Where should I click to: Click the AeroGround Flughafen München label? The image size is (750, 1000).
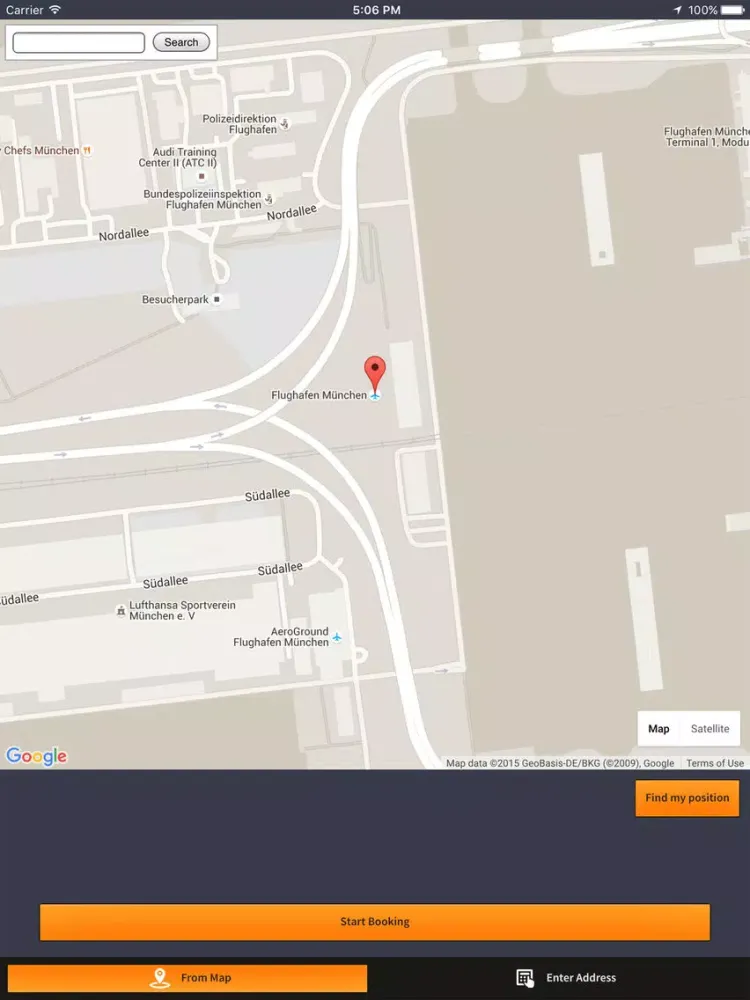click(281, 636)
